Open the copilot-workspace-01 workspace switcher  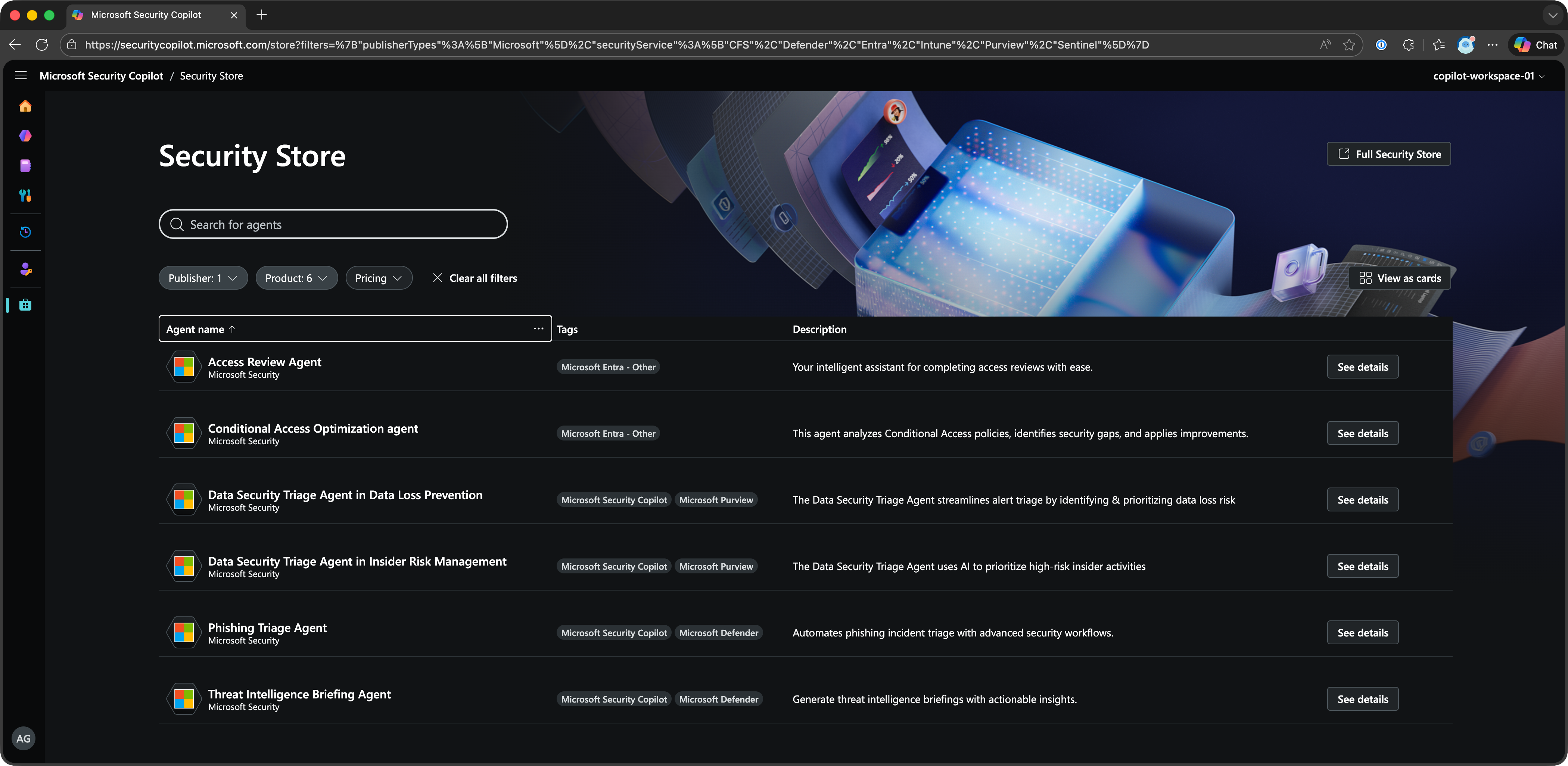[x=1488, y=76]
